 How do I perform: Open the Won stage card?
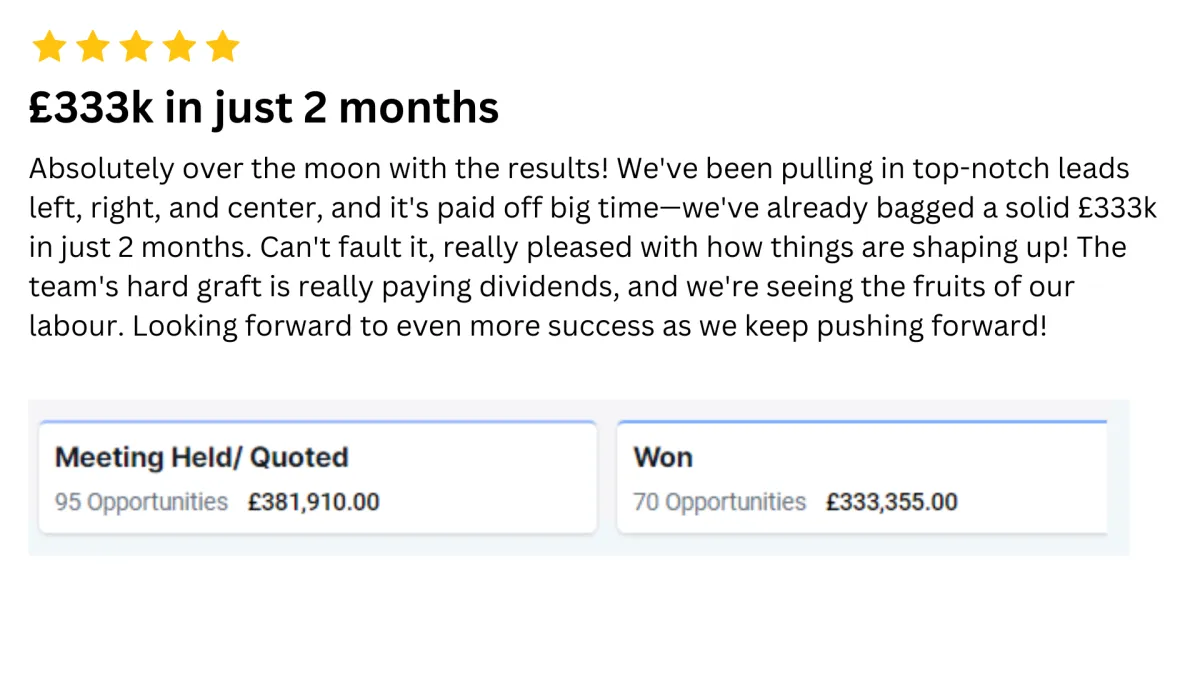[862, 477]
